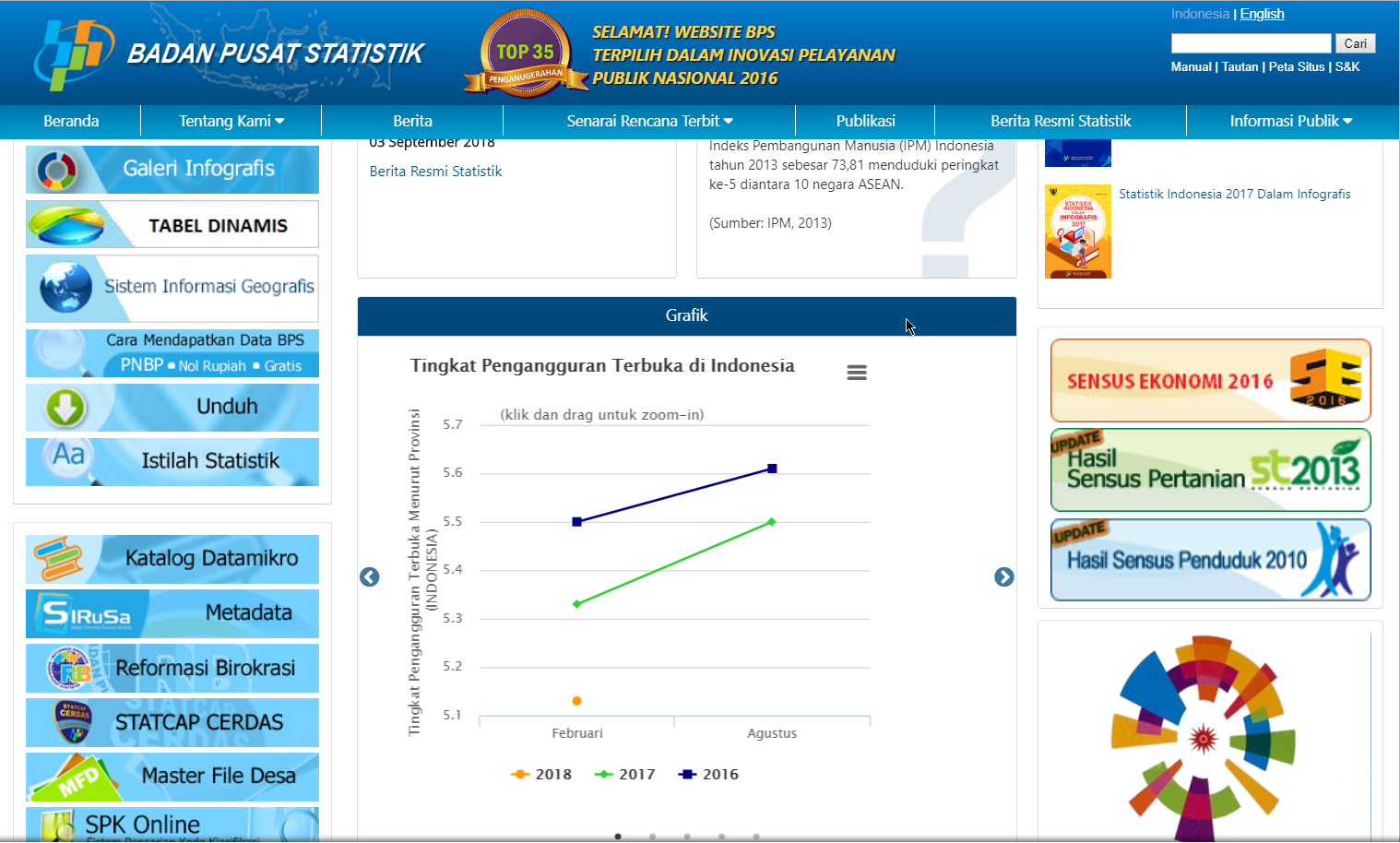This screenshot has width=1400, height=843.
Task: Open Berita Resmi Statistik link under date
Action: (x=435, y=172)
